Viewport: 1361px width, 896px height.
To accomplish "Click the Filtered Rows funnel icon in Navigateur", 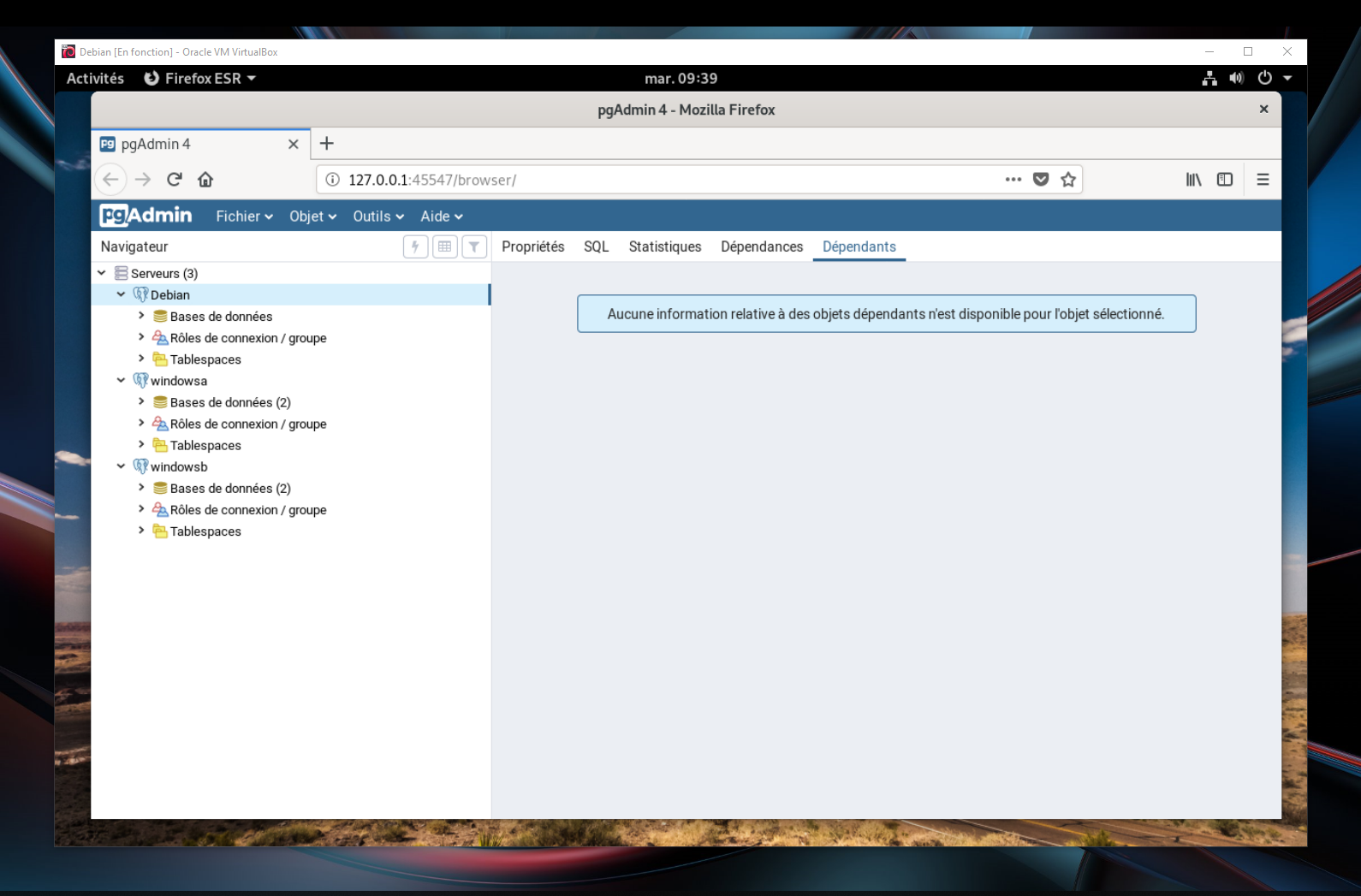I will pos(474,246).
